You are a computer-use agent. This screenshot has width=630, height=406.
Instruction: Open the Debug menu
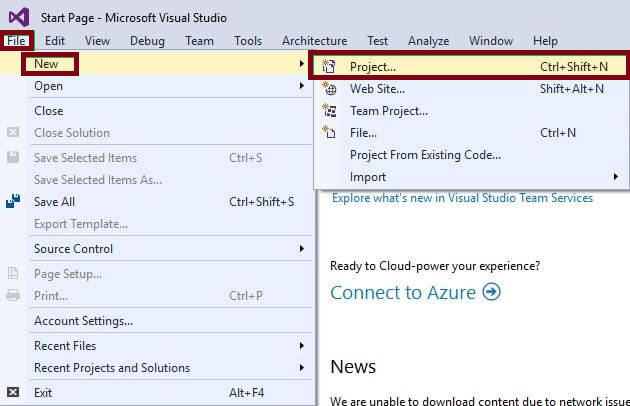pos(147,41)
